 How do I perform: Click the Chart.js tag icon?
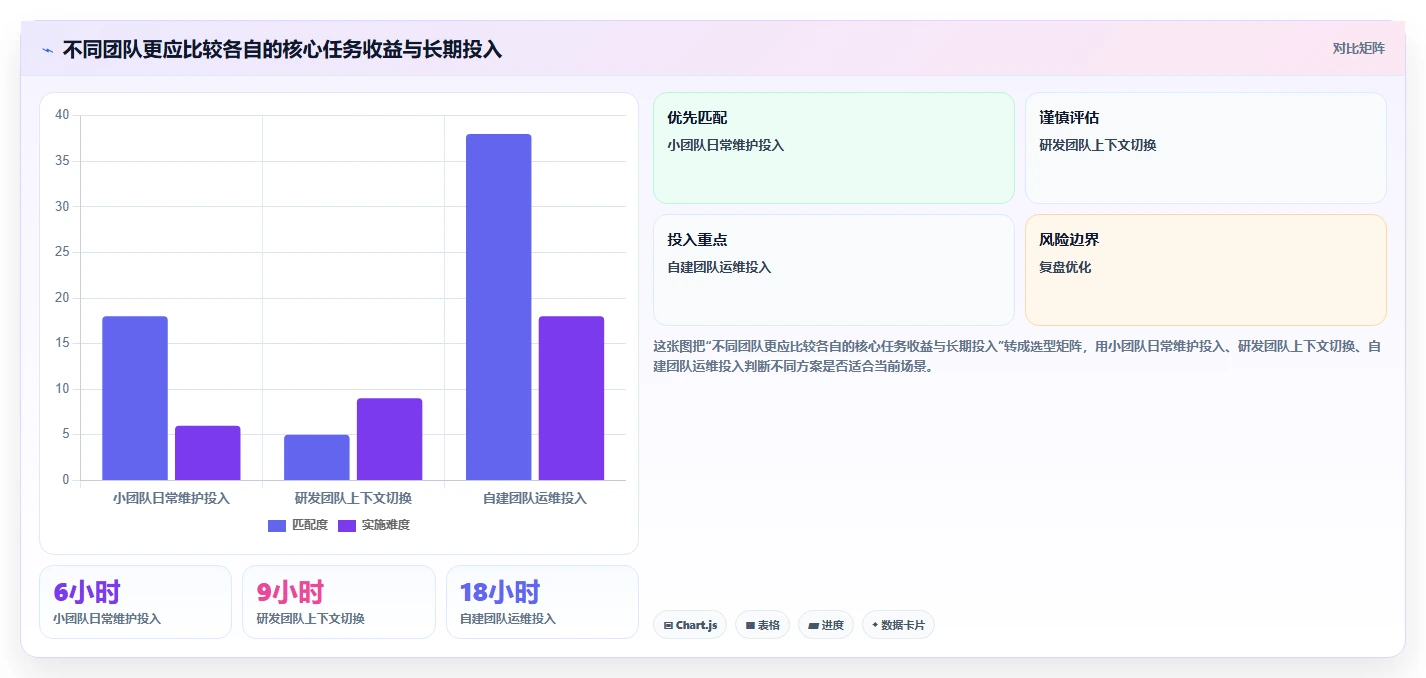click(x=668, y=626)
